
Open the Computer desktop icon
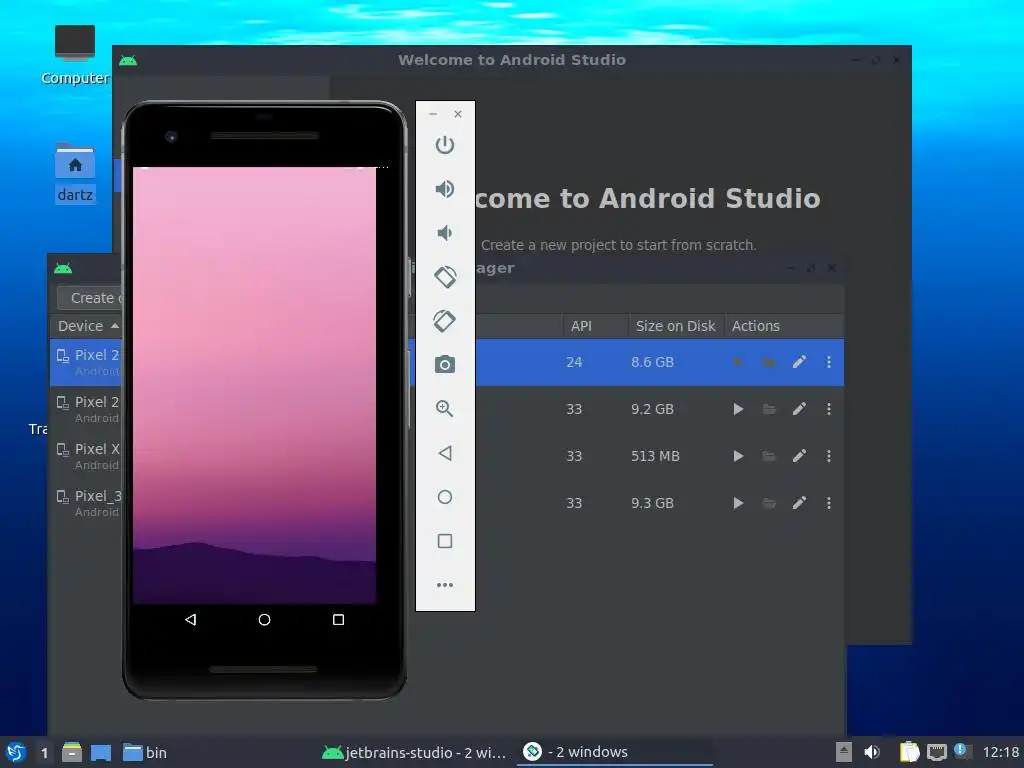74,56
